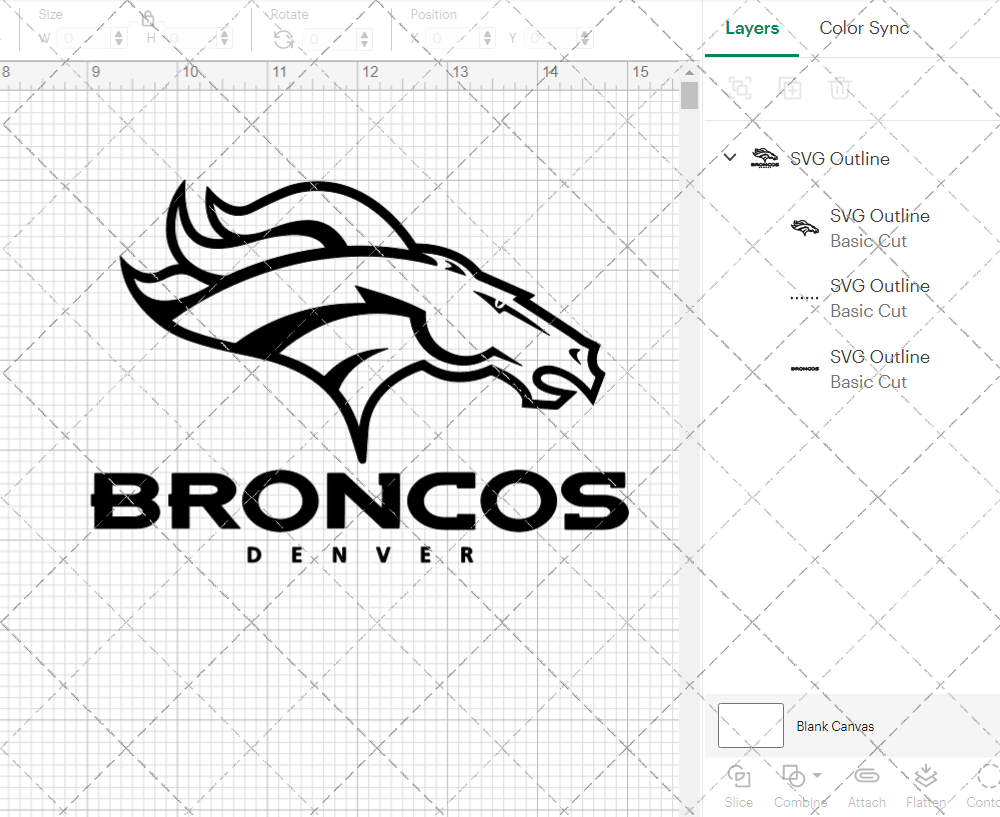The image size is (1000, 817).
Task: Open the Color Sync tab
Action: [x=864, y=28]
